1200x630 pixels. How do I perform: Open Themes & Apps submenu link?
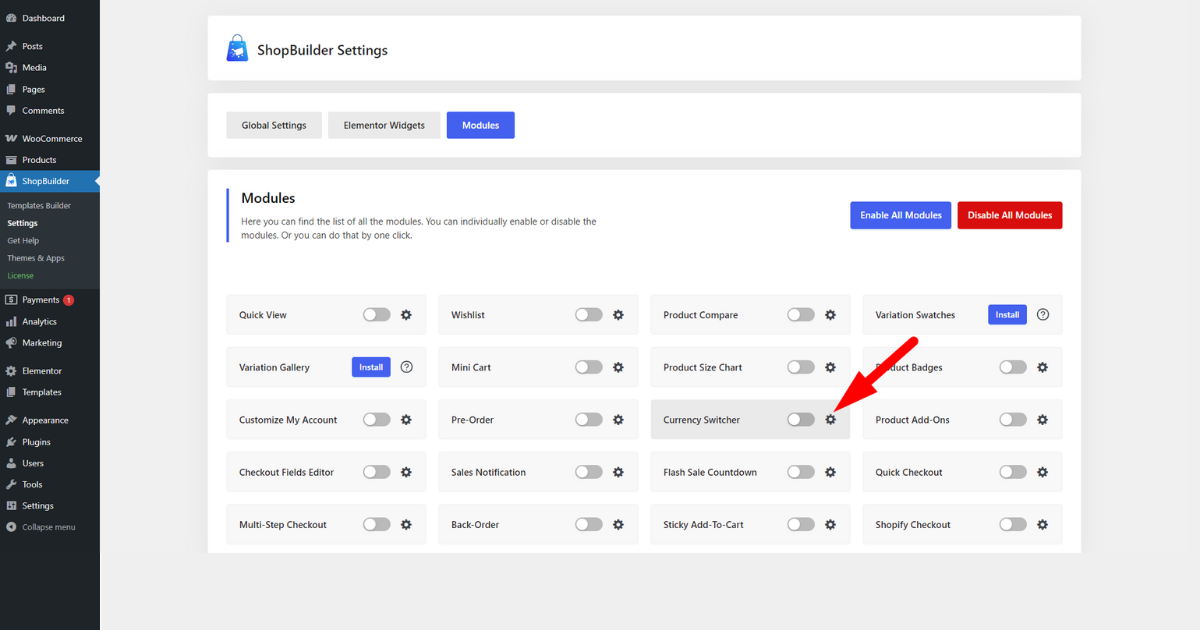[x=36, y=258]
